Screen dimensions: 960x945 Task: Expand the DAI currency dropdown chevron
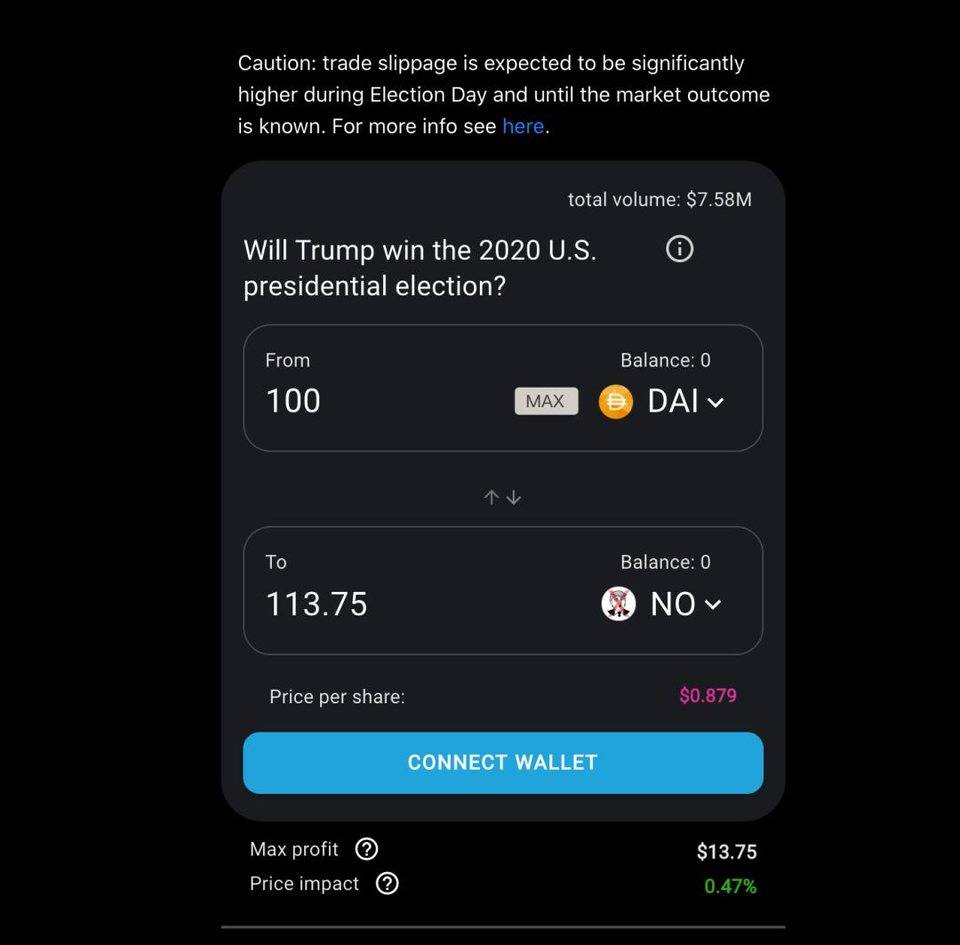(715, 403)
